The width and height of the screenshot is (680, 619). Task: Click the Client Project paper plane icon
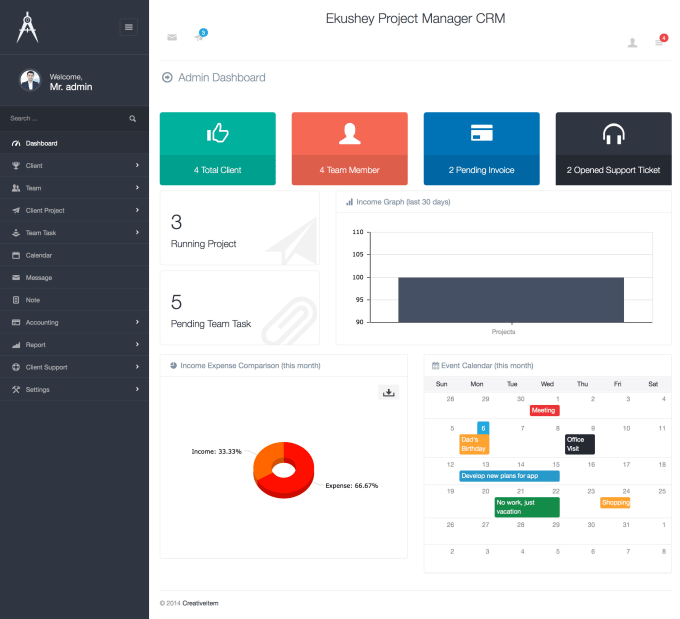[x=16, y=210]
